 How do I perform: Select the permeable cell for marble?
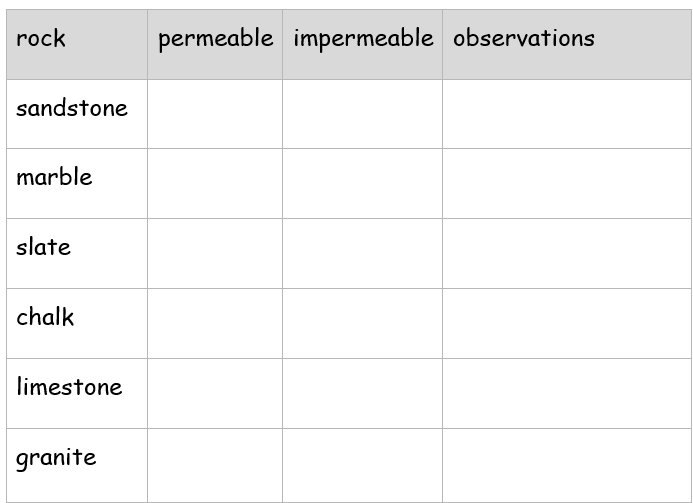point(215,183)
